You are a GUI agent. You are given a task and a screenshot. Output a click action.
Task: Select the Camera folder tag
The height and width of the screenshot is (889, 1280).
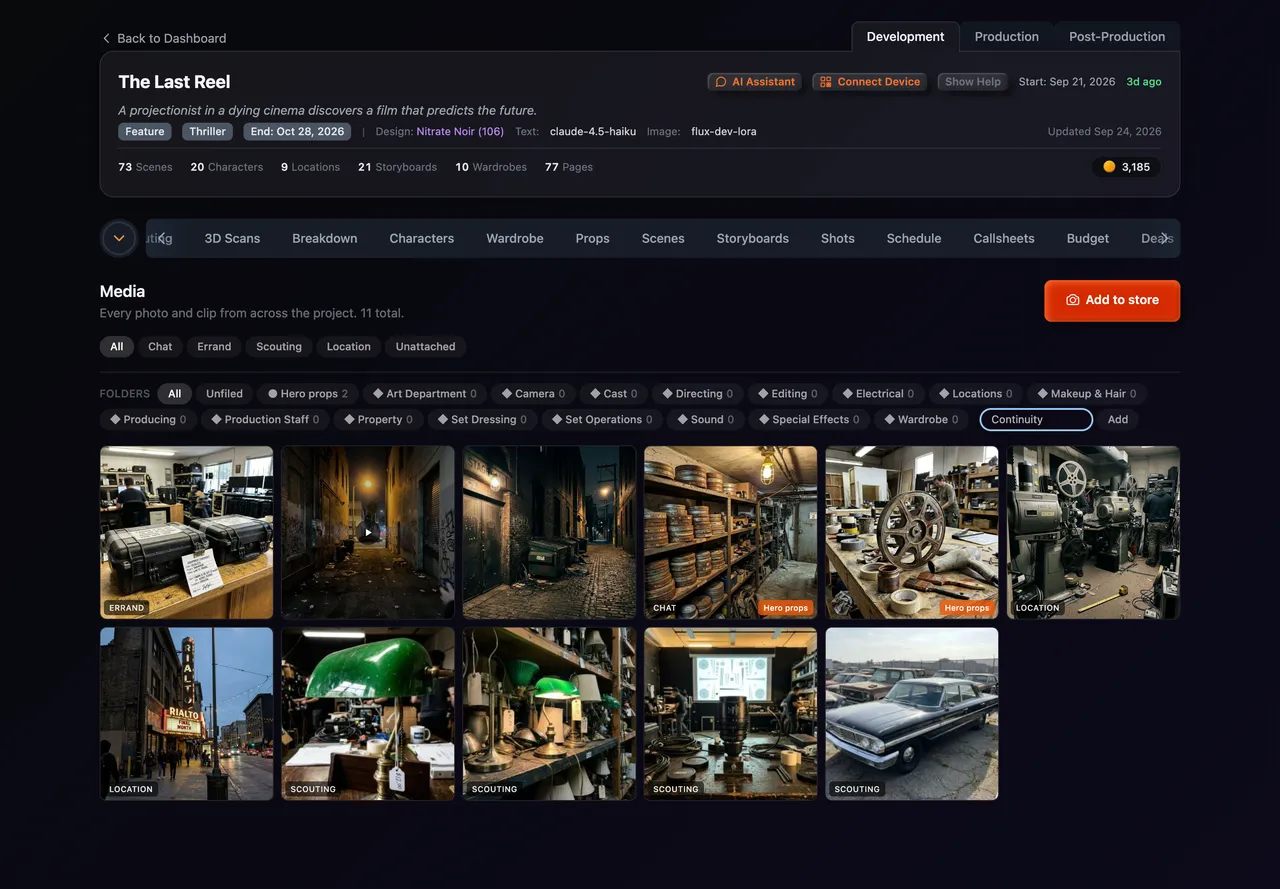coord(533,394)
